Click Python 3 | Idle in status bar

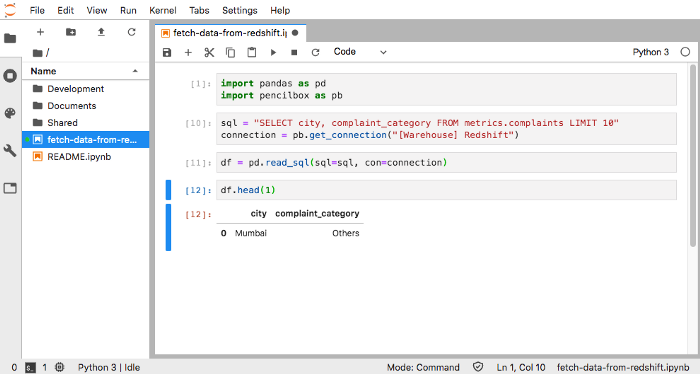[109, 367]
